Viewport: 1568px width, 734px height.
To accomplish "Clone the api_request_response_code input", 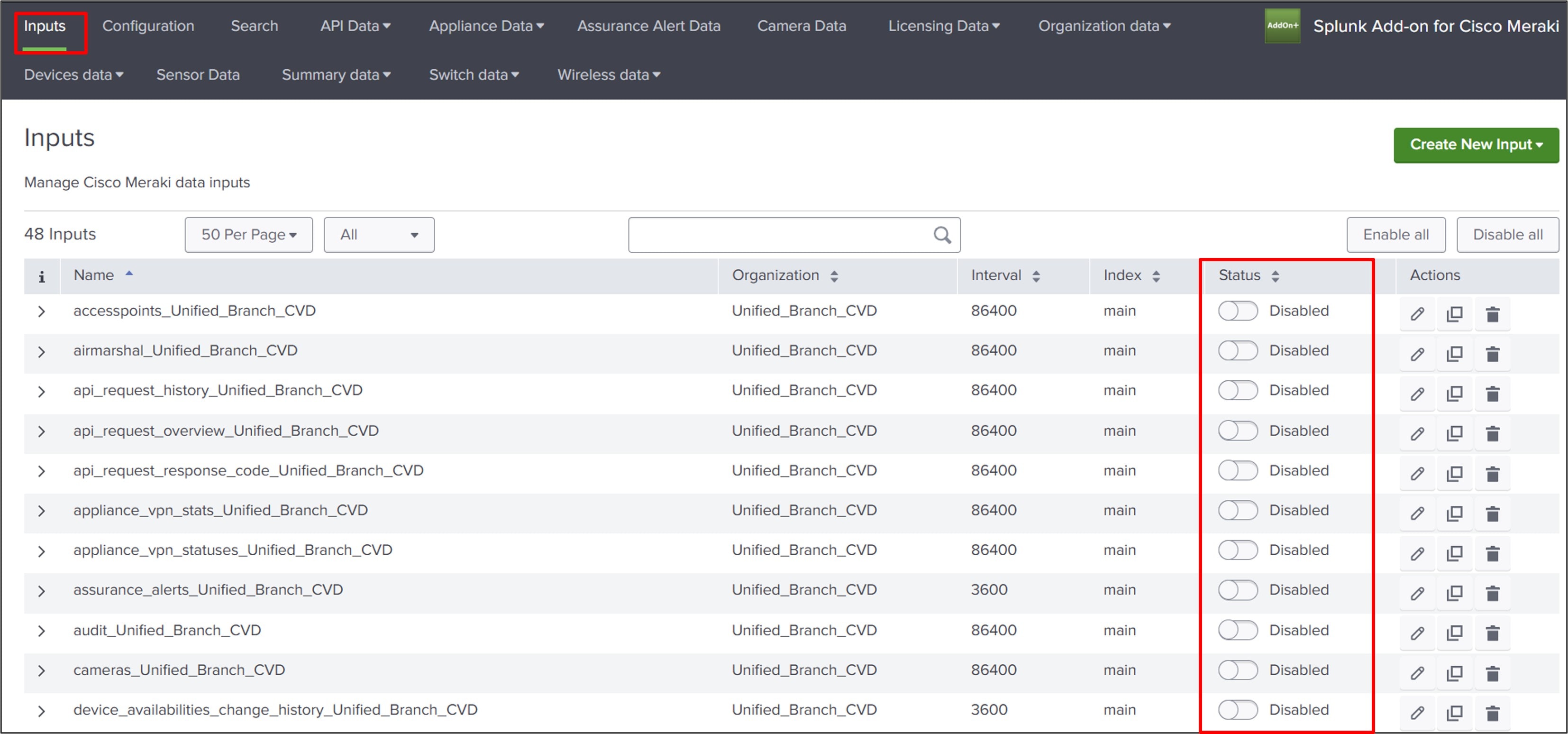I will (x=1454, y=473).
